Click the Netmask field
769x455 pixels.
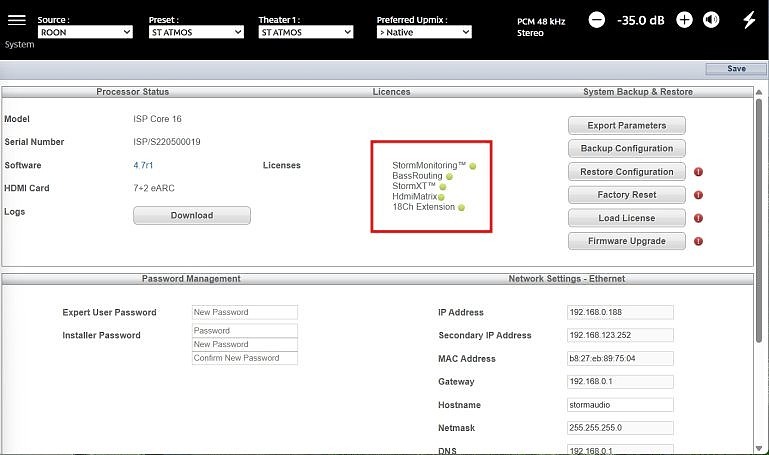click(620, 428)
